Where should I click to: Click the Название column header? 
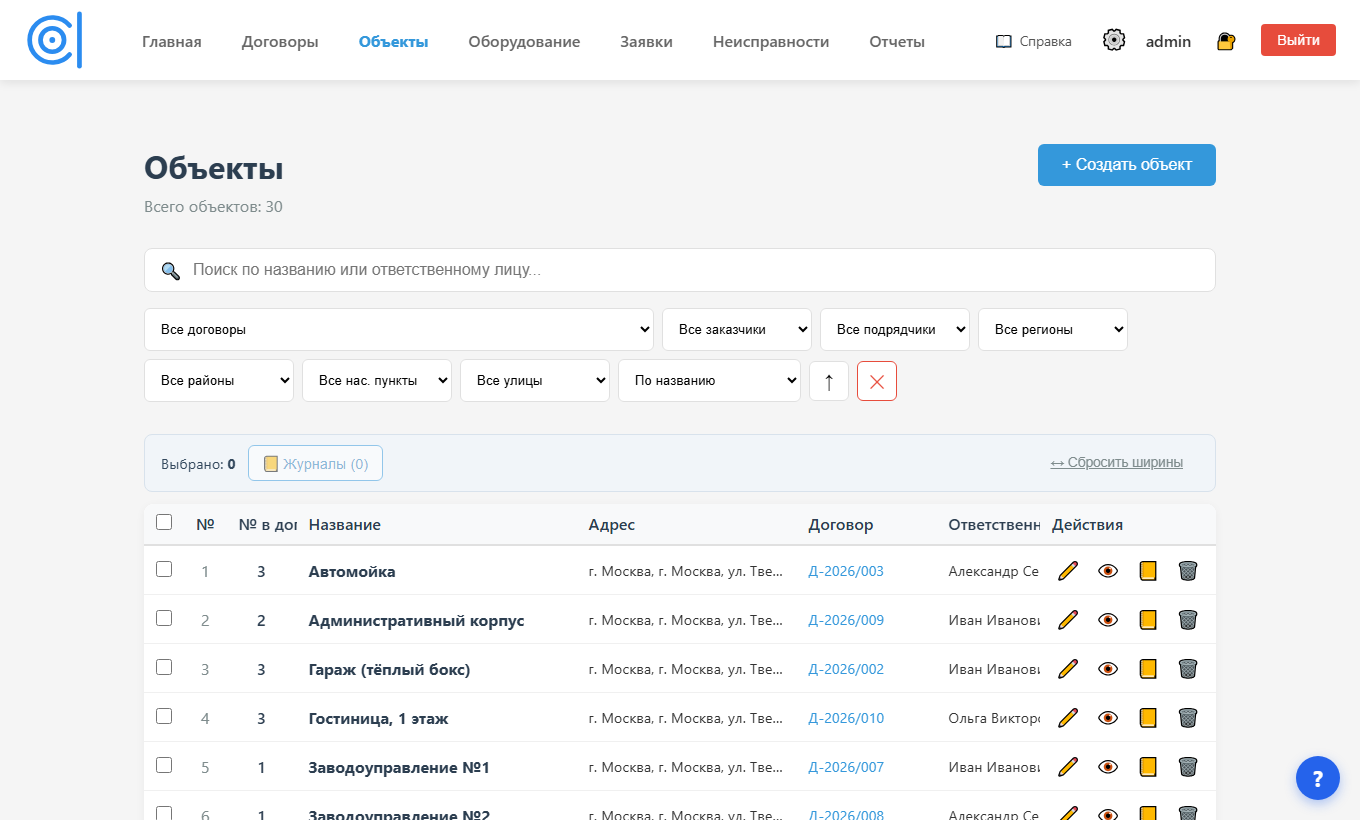pyautogui.click(x=344, y=524)
